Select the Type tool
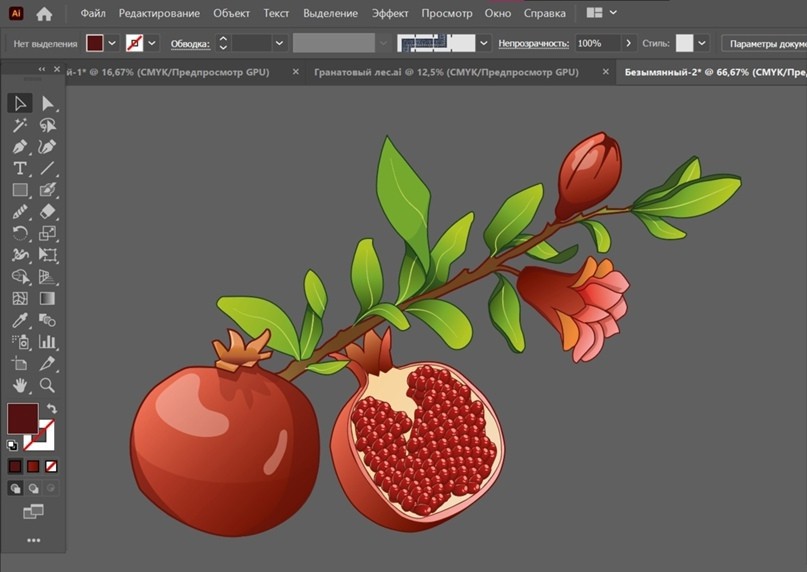Image resolution: width=807 pixels, height=572 pixels. pyautogui.click(x=20, y=168)
